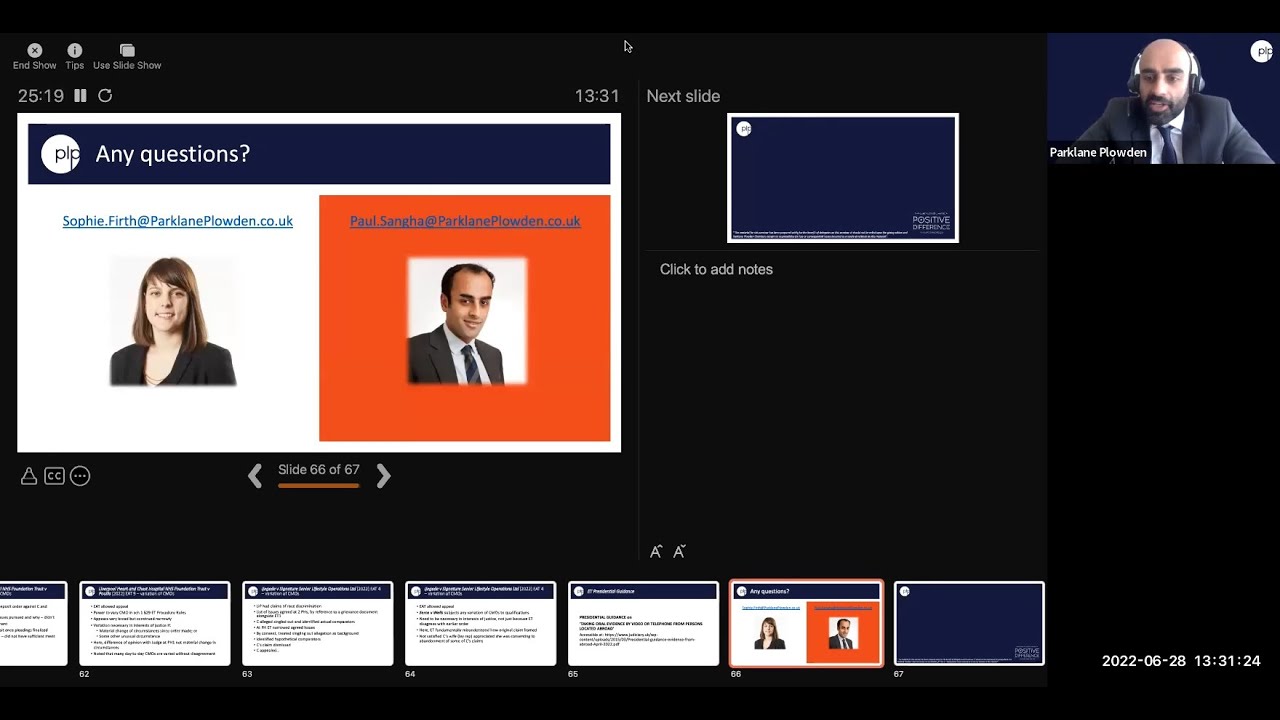Open the Tips icon
Image resolution: width=1280 pixels, height=720 pixels.
74,50
